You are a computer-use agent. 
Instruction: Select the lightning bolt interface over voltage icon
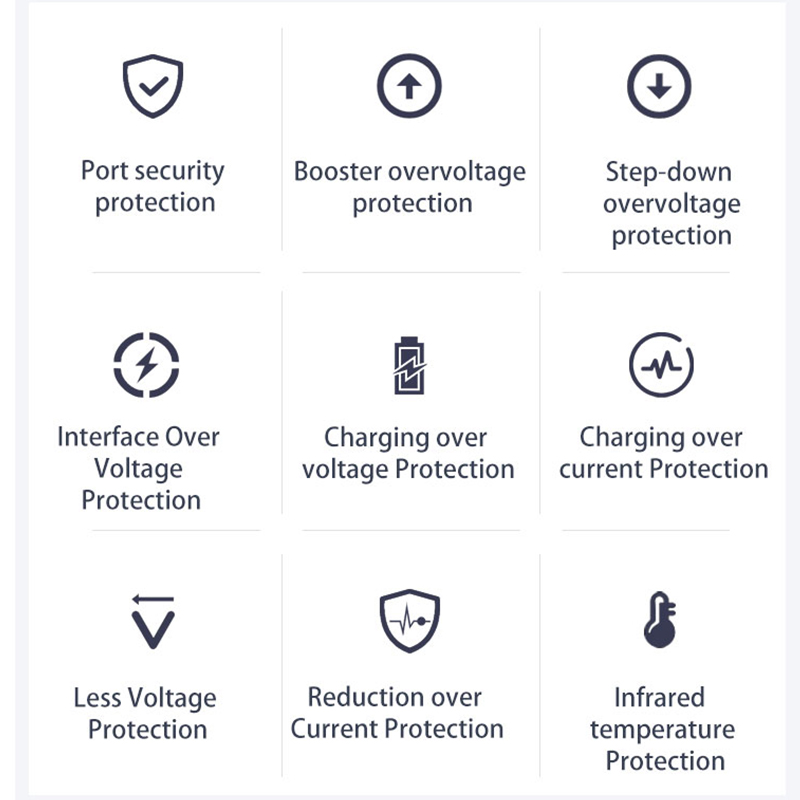click(146, 364)
